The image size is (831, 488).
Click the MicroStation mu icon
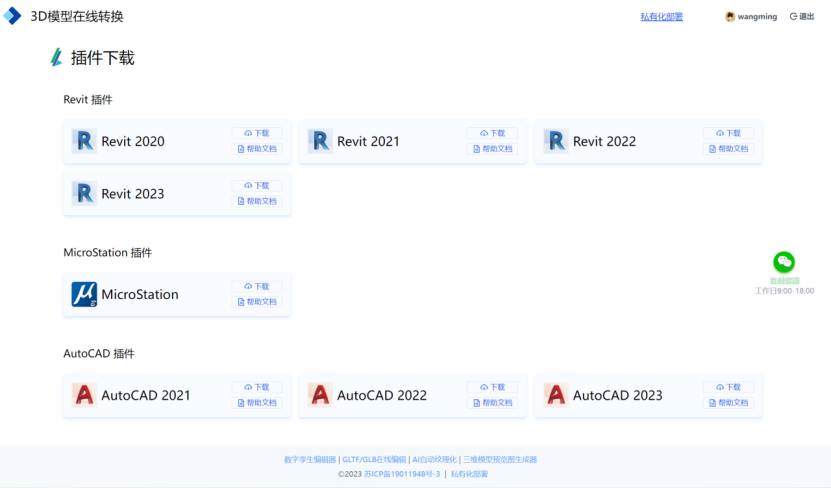[84, 294]
